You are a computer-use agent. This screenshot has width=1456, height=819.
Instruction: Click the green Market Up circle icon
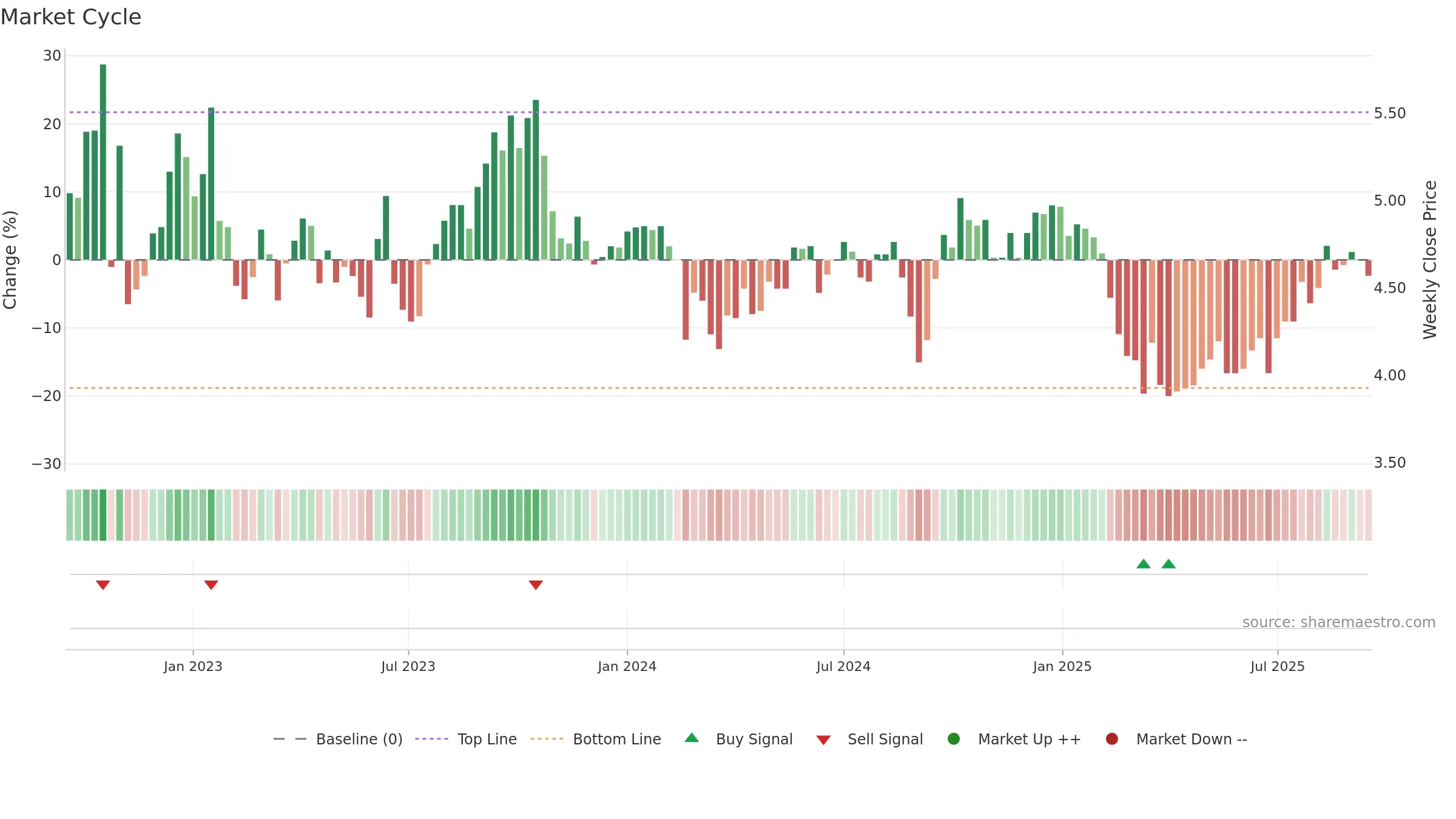[x=954, y=739]
